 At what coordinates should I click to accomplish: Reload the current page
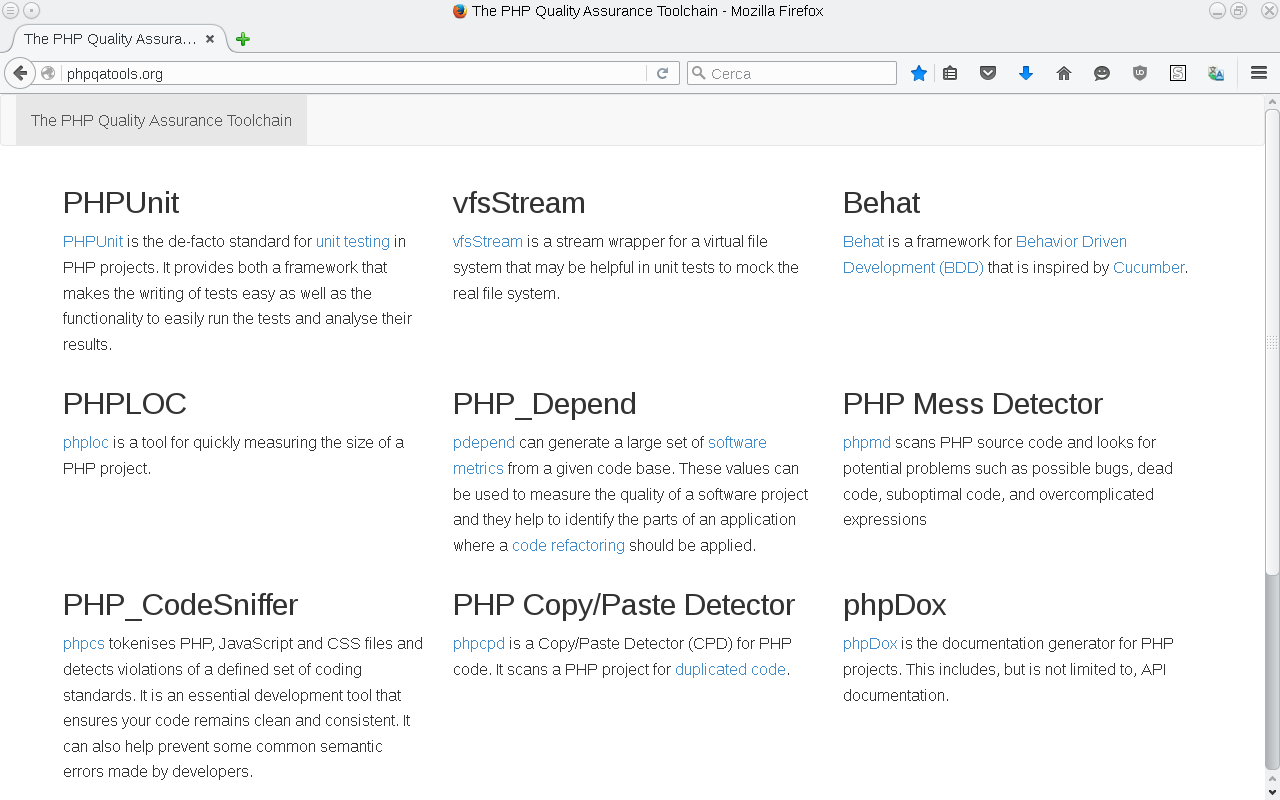coord(662,73)
